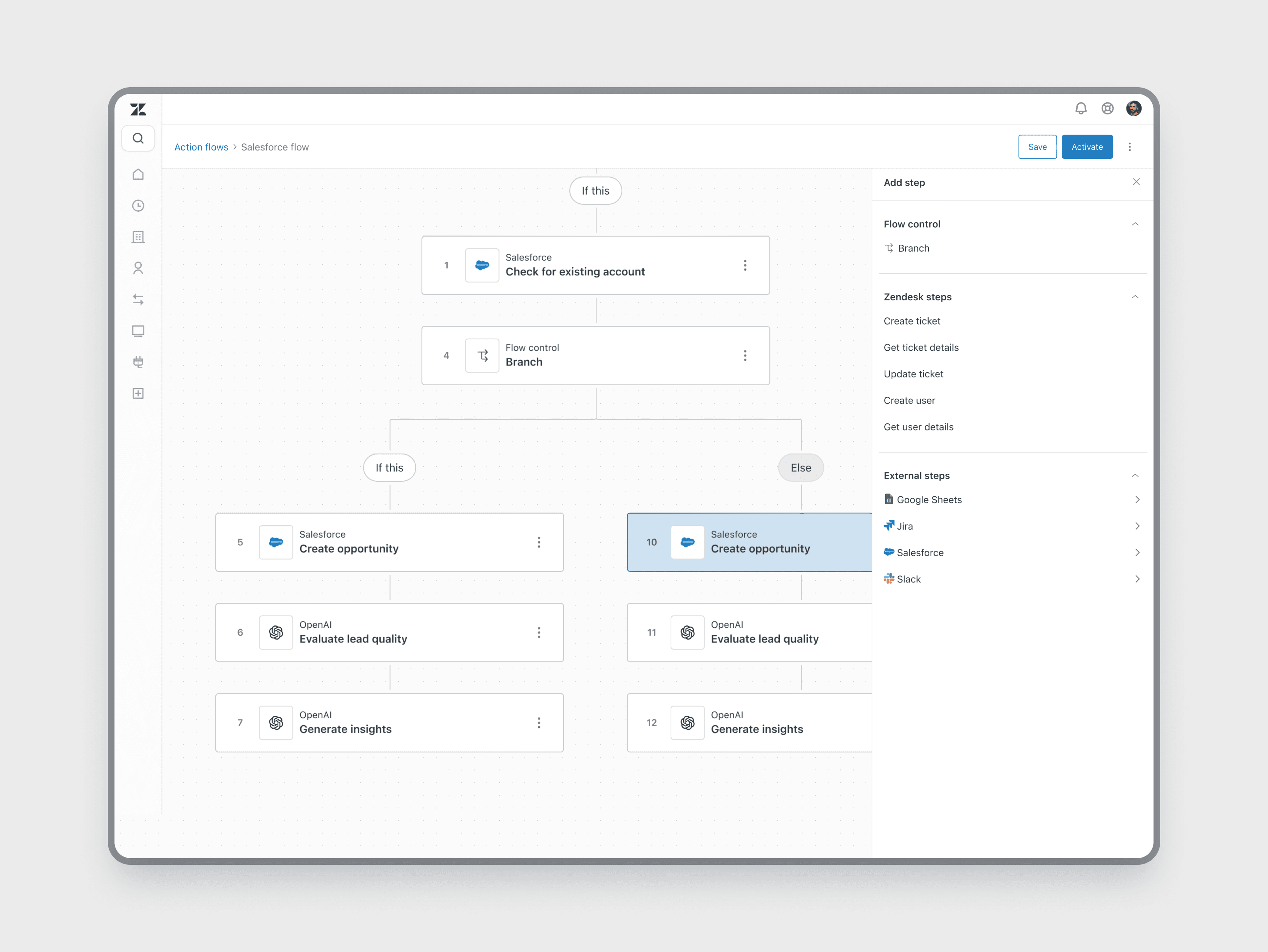Click the Save button
The width and height of the screenshot is (1268, 952).
click(1037, 147)
